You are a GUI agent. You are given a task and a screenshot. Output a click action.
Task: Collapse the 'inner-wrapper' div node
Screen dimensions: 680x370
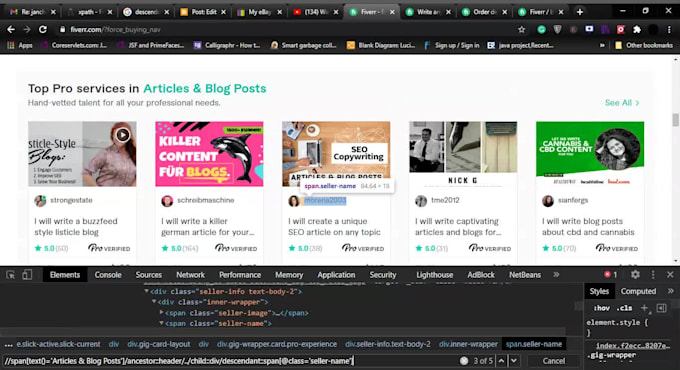[154, 302]
